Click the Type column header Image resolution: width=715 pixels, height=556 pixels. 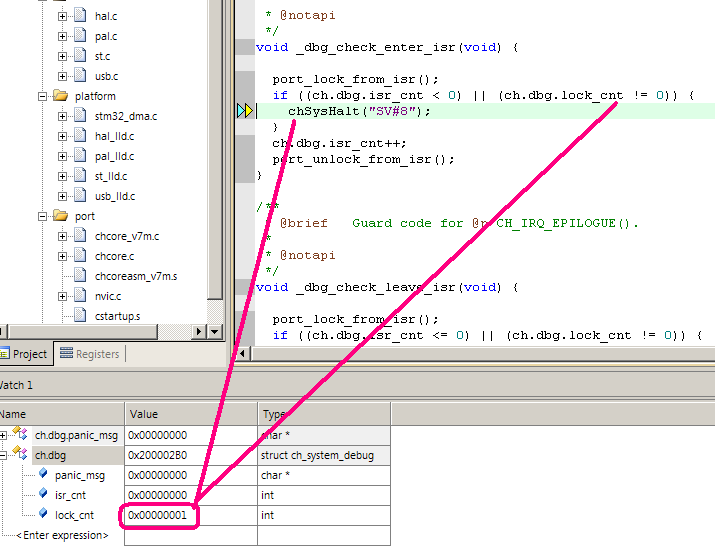(x=324, y=414)
